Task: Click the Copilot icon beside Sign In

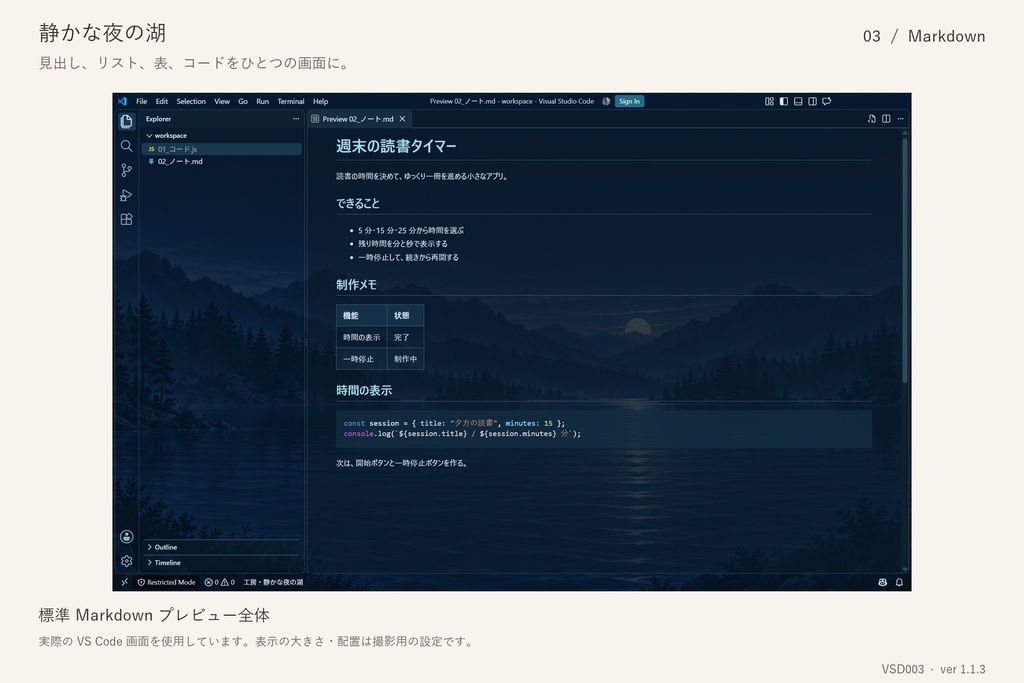Action: coord(606,101)
